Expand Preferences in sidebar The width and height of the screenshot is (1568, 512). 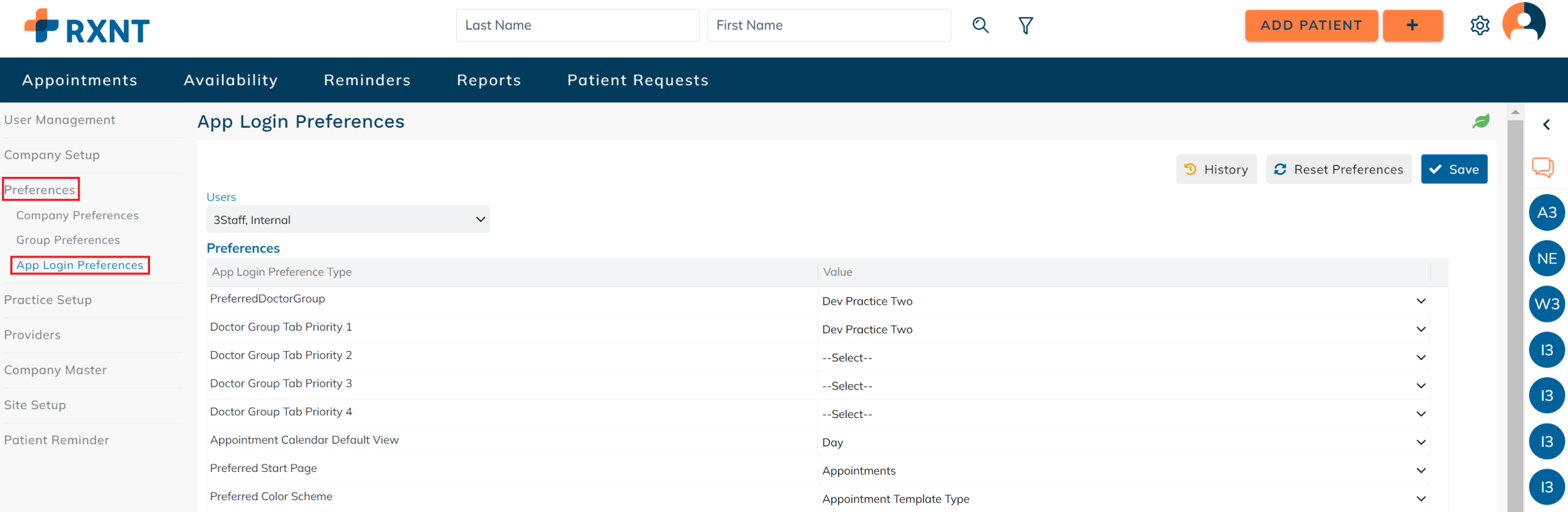40,189
